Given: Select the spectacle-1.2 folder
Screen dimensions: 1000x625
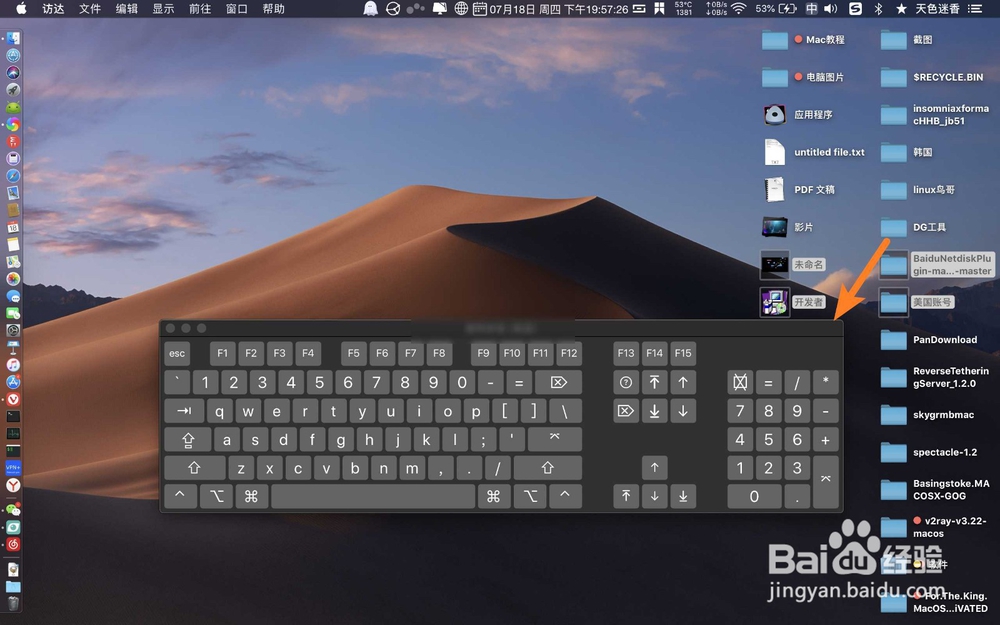Looking at the screenshot, I should pyautogui.click(x=929, y=453).
